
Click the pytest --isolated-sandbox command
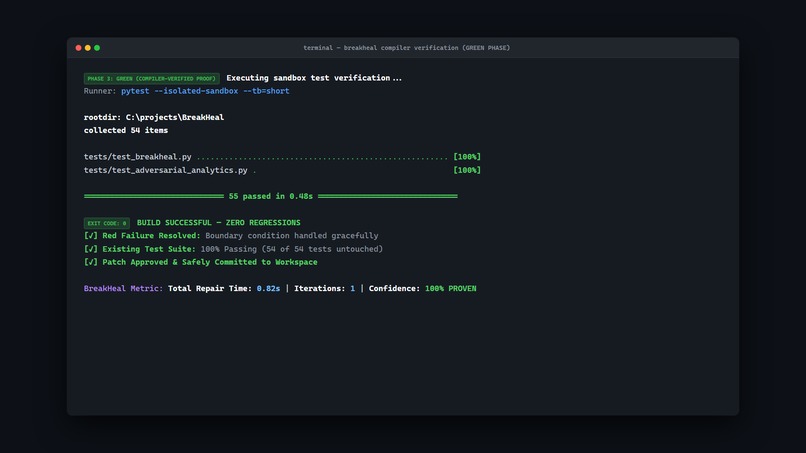coord(205,91)
